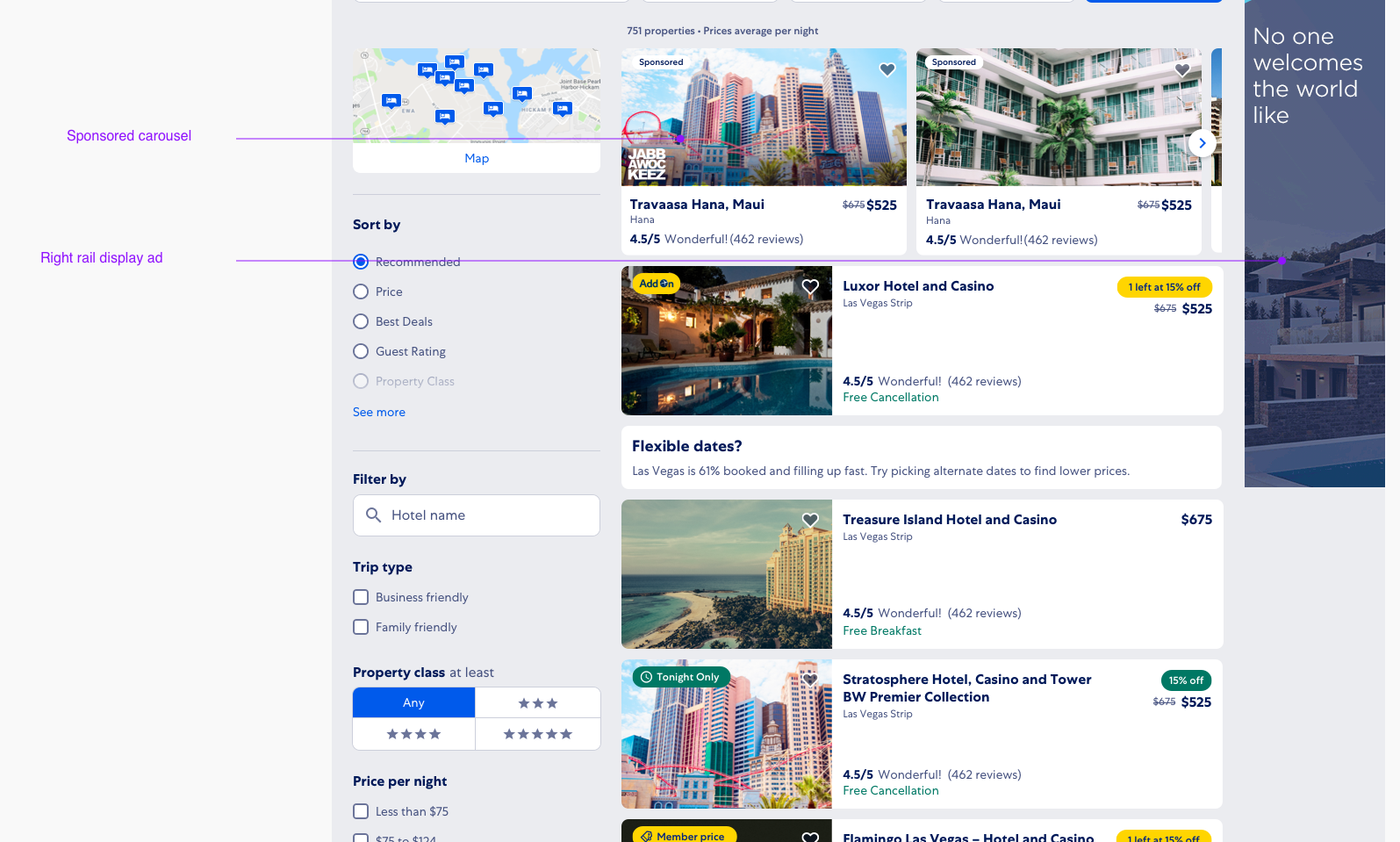Heart the Flamingo Las Vegas listing

[810, 837]
